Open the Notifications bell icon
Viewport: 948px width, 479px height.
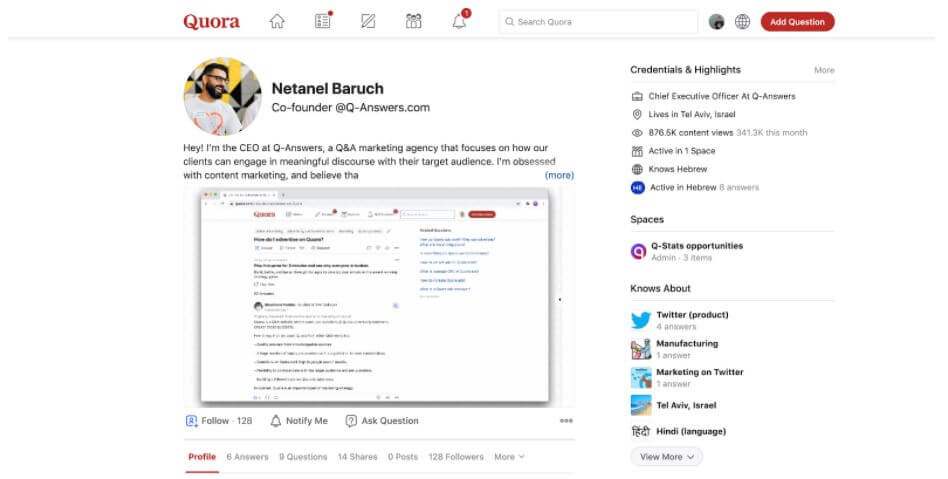click(x=459, y=21)
